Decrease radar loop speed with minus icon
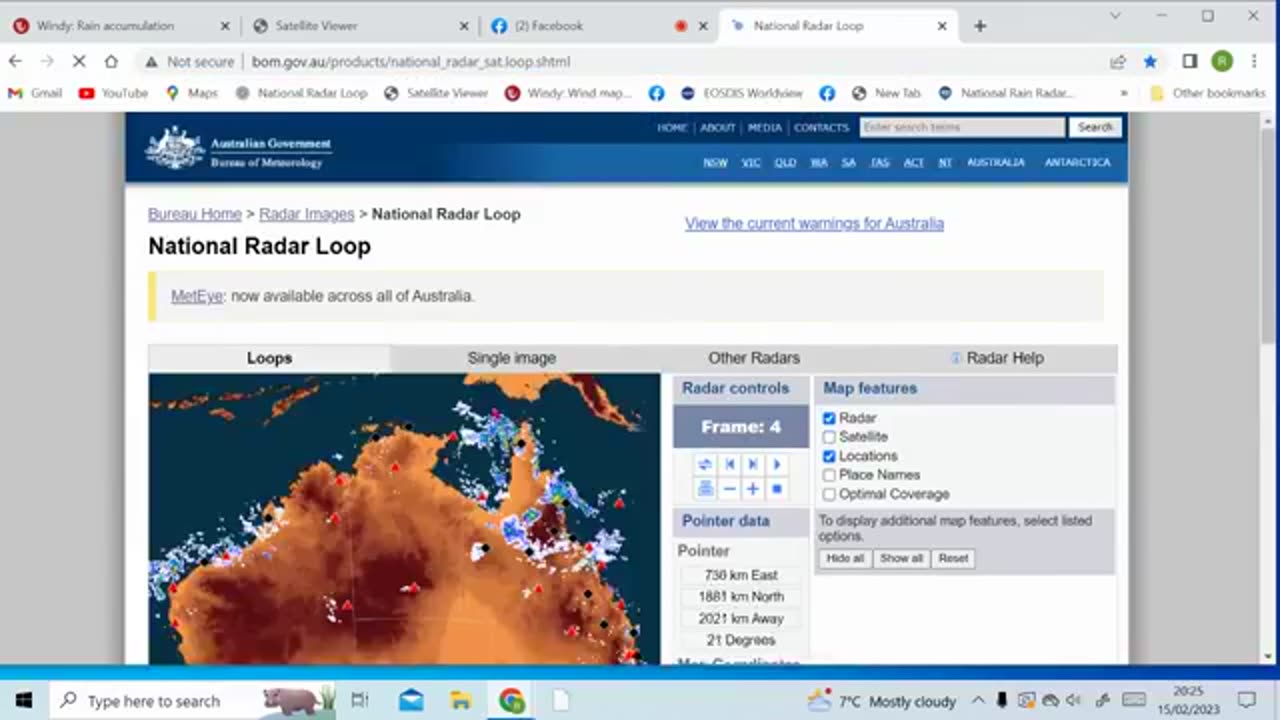This screenshot has height=720, width=1280. point(730,488)
